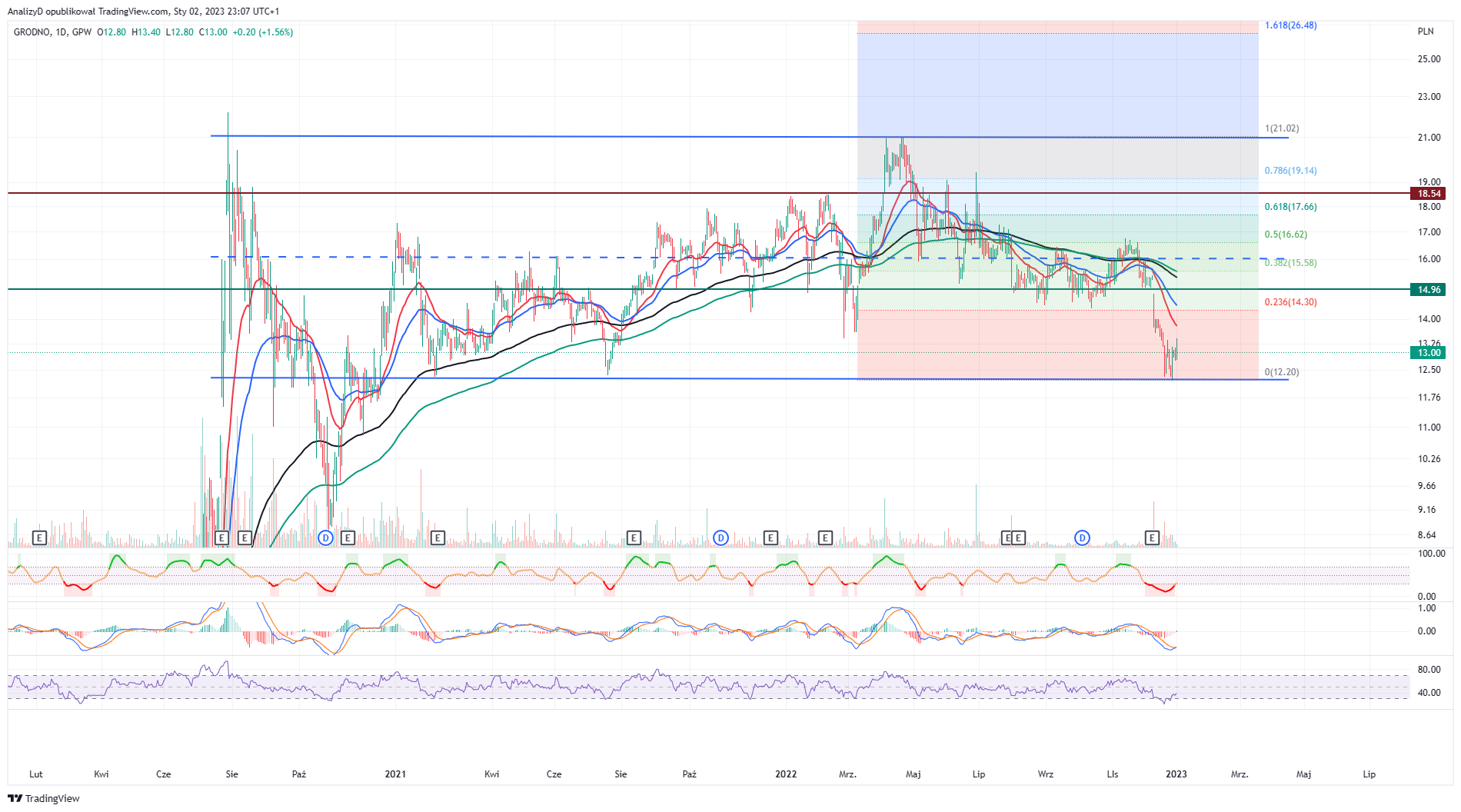This screenshot has width=1461, height=812.
Task: Click the 2022 label on time axis
Action: [786, 774]
